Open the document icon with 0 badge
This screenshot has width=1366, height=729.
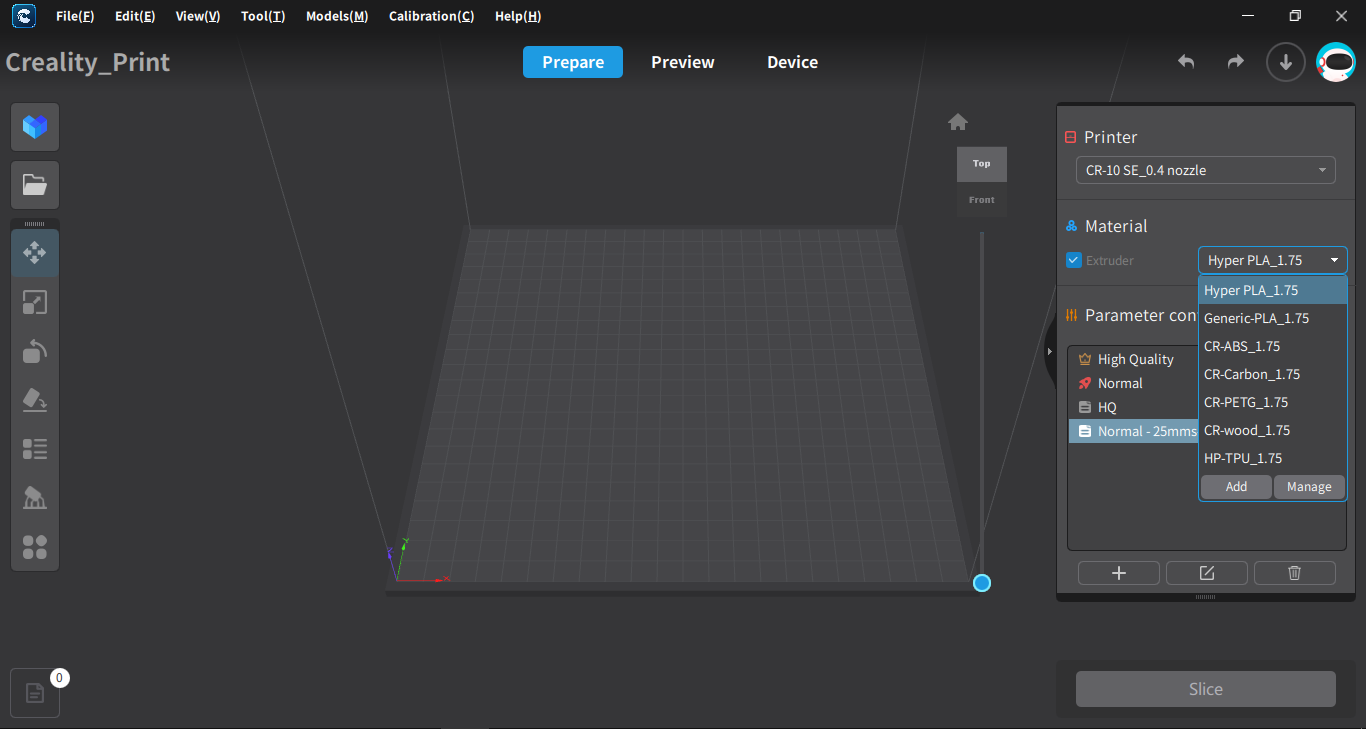click(x=35, y=693)
